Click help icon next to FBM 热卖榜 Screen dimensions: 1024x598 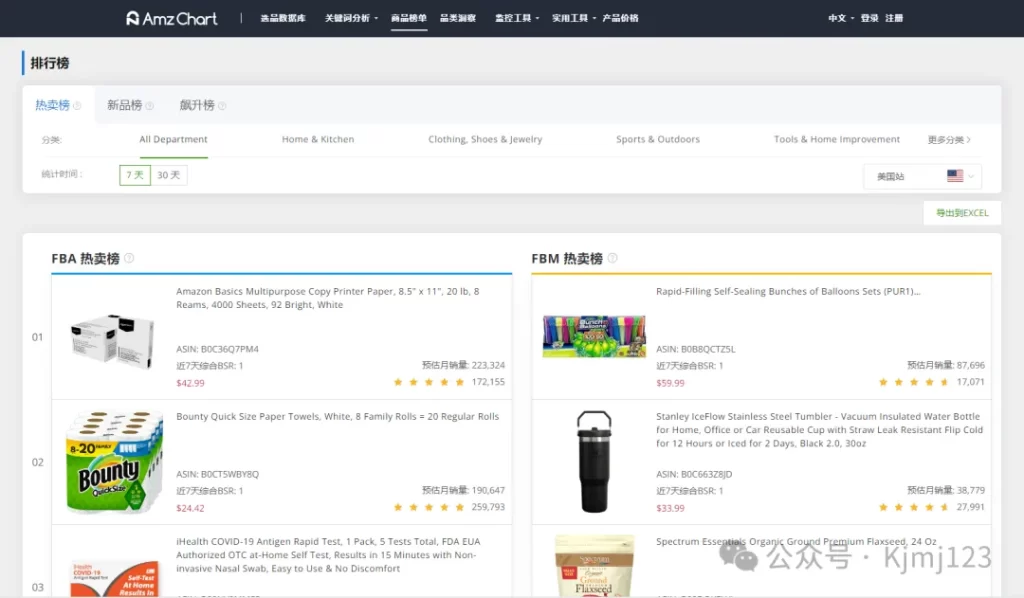(x=613, y=258)
